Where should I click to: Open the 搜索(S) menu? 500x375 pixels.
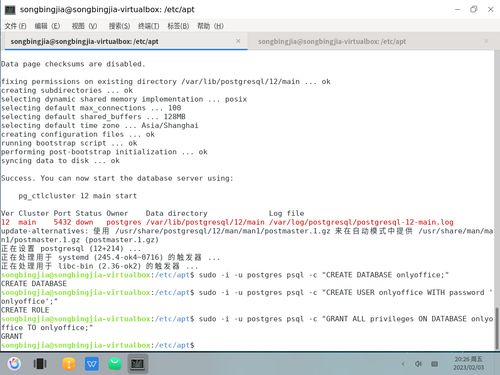pos(119,26)
